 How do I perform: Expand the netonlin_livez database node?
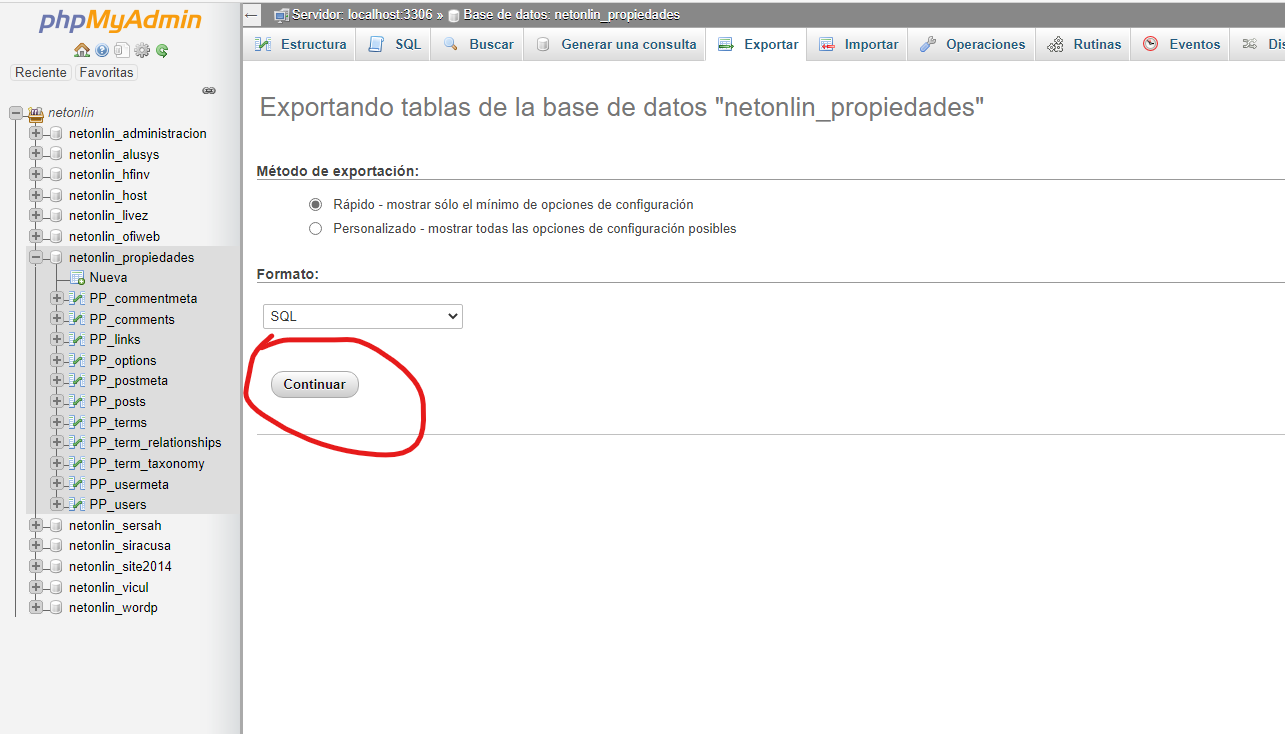click(36, 215)
